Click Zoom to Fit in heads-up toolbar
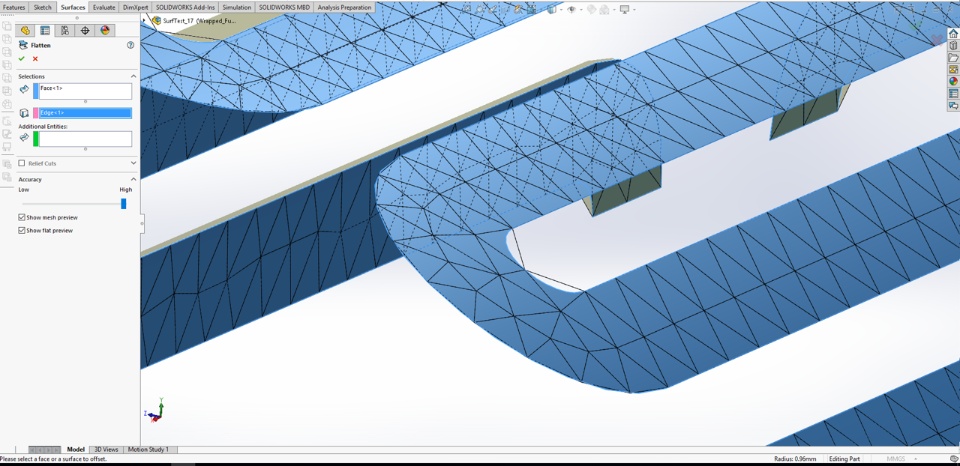 pyautogui.click(x=467, y=9)
